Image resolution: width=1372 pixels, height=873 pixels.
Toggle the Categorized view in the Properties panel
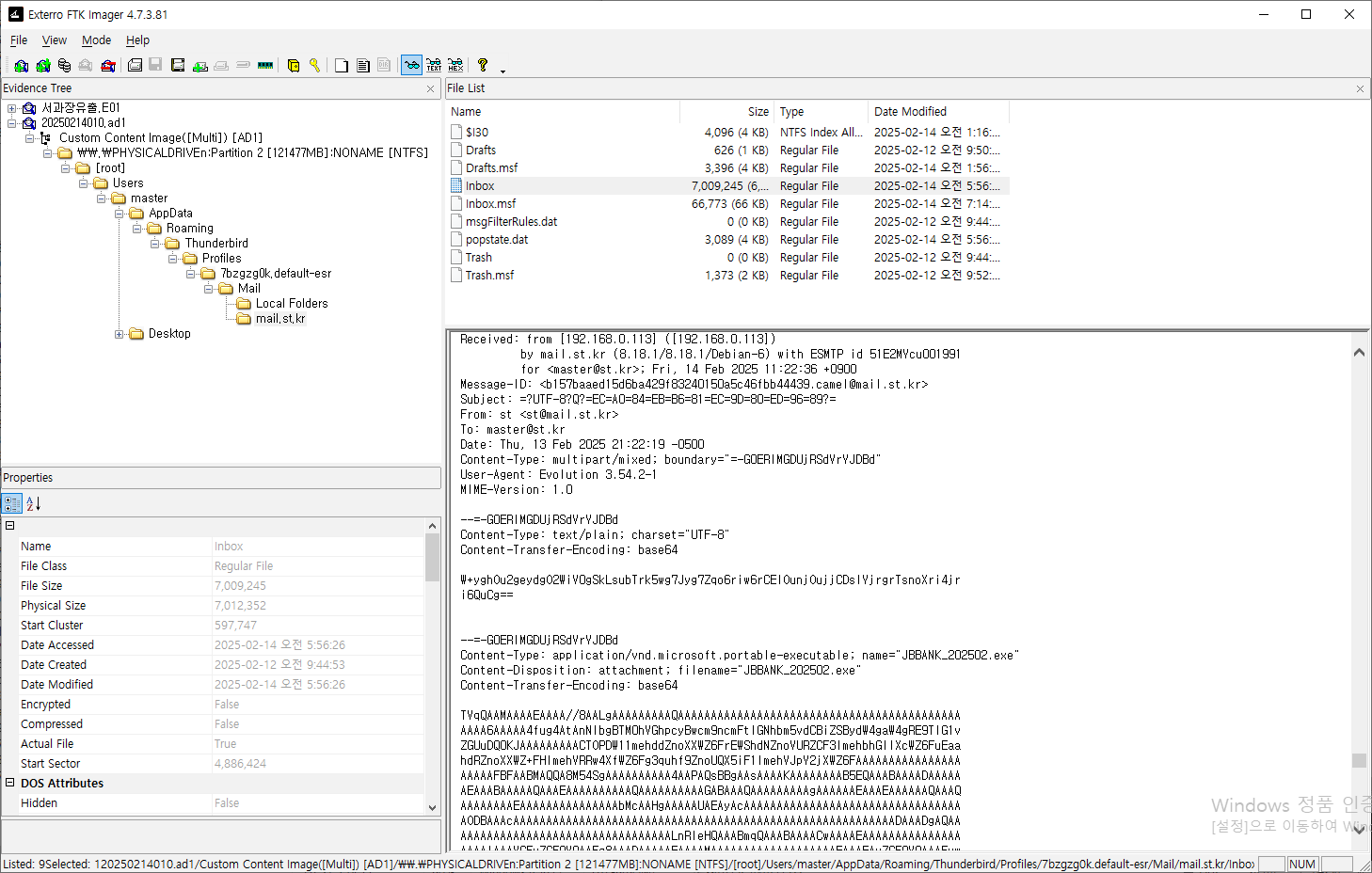[x=12, y=503]
